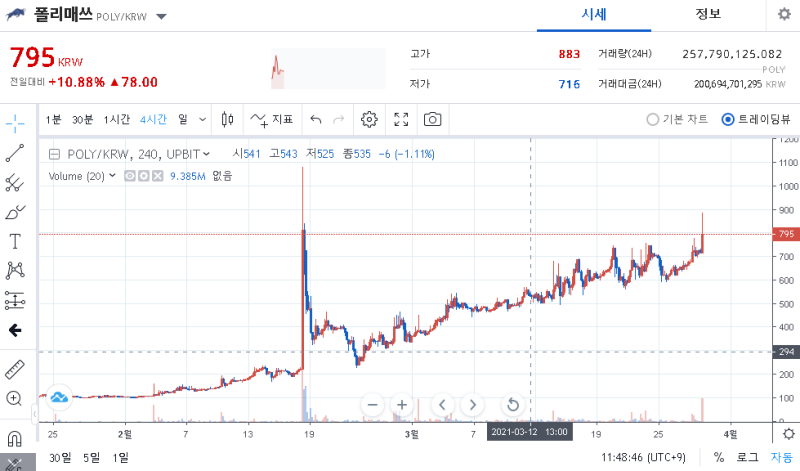Switch to the 정보 tab
The image size is (800, 471).
pyautogui.click(x=708, y=14)
